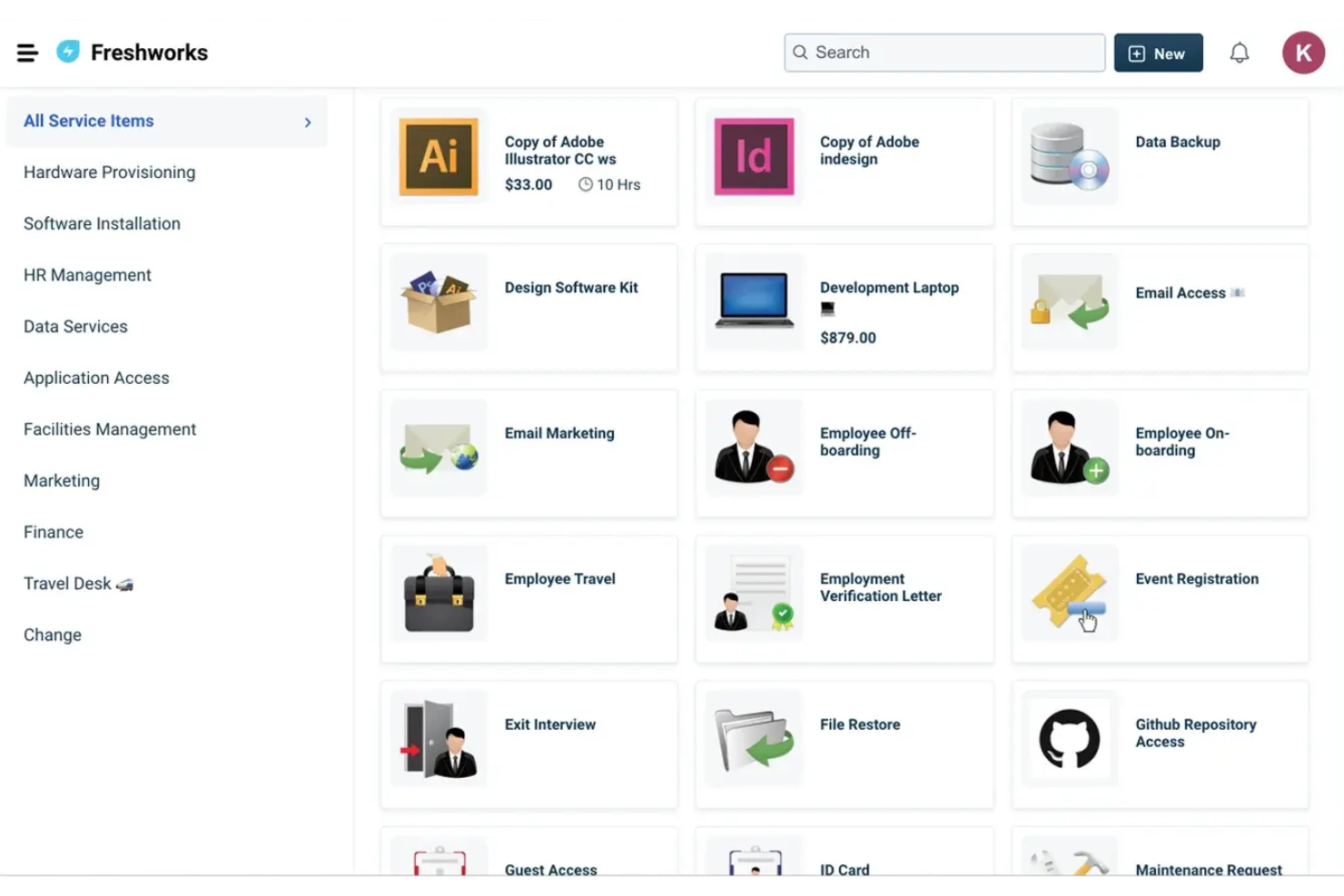Select the HR Management category
Screen dimensions: 1344x896
(x=87, y=274)
